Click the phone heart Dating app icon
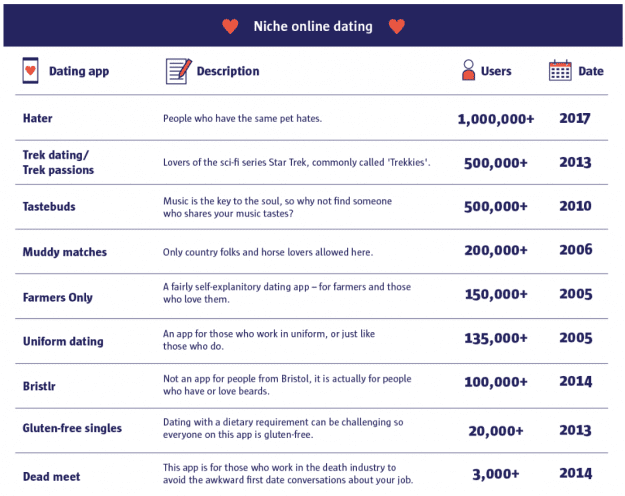This screenshot has height=496, width=625. [30, 71]
